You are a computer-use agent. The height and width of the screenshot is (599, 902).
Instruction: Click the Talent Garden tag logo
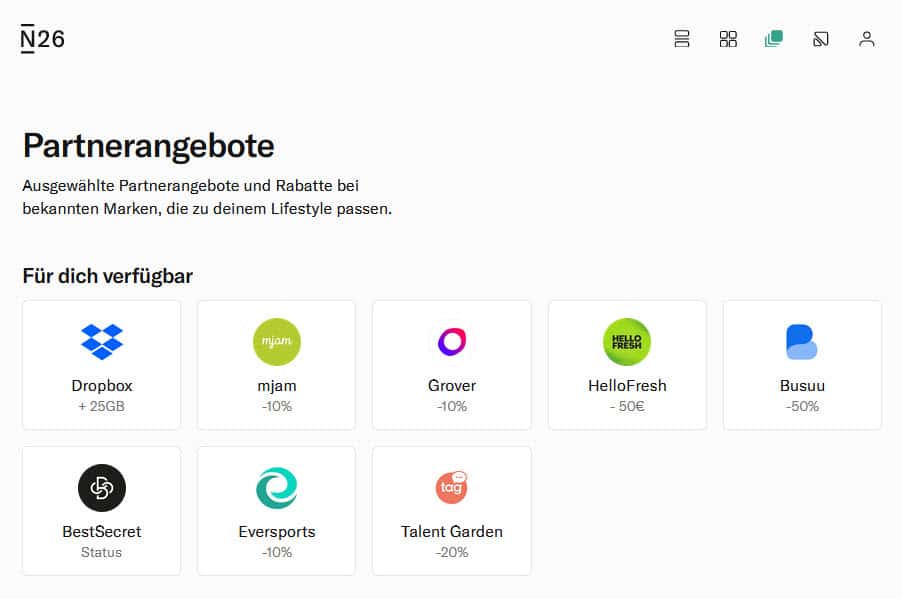click(x=452, y=487)
